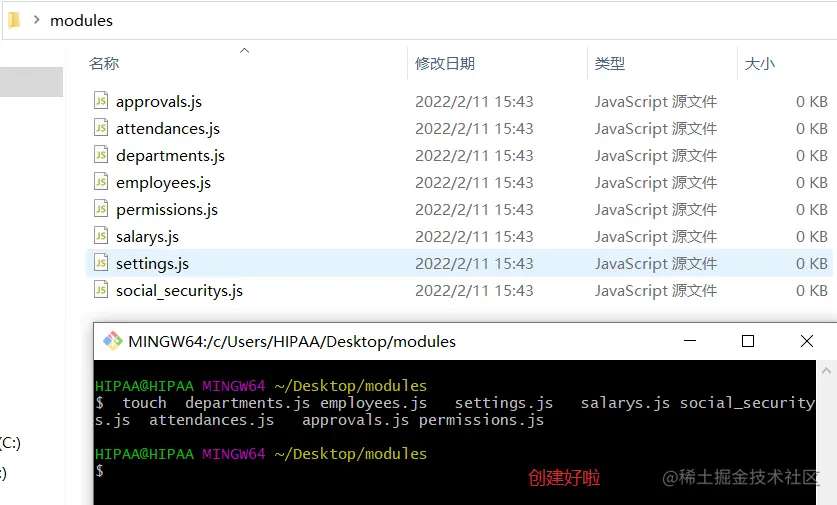Click the permissions.js file icon
Image resolution: width=837 pixels, height=505 pixels.
point(101,209)
